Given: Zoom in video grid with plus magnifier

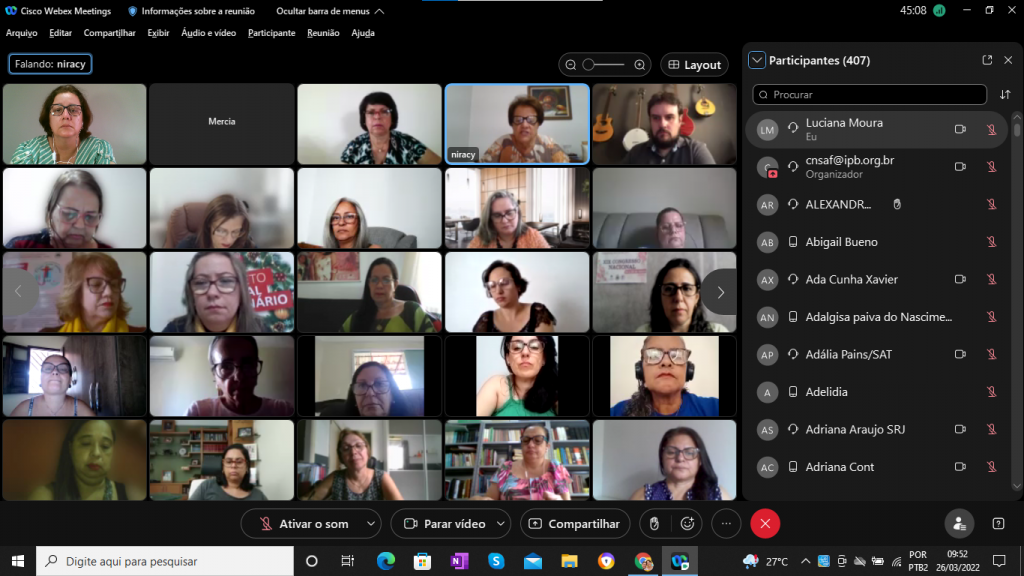Looking at the screenshot, I should 640,65.
